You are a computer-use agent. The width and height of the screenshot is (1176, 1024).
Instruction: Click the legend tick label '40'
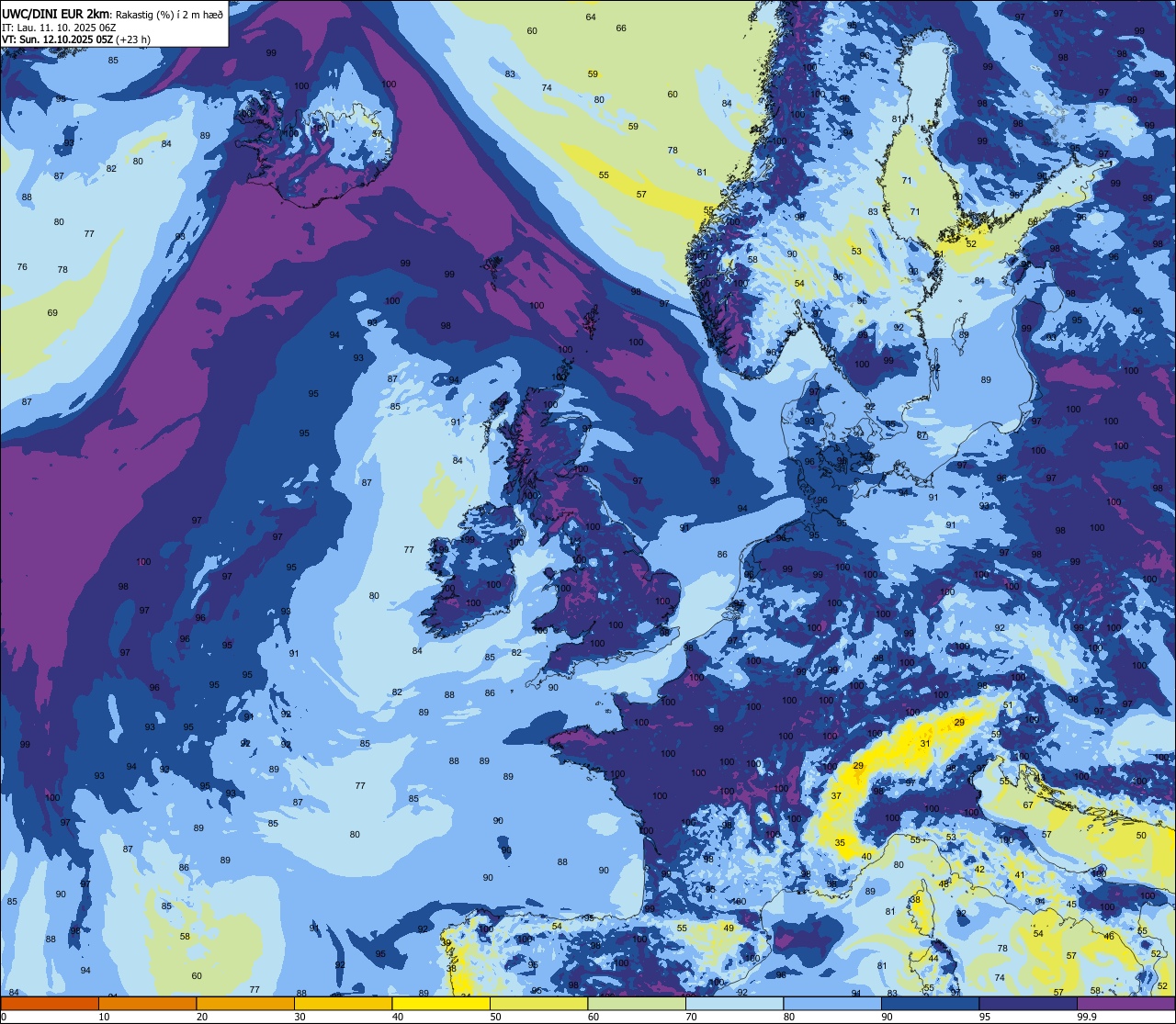(398, 1017)
